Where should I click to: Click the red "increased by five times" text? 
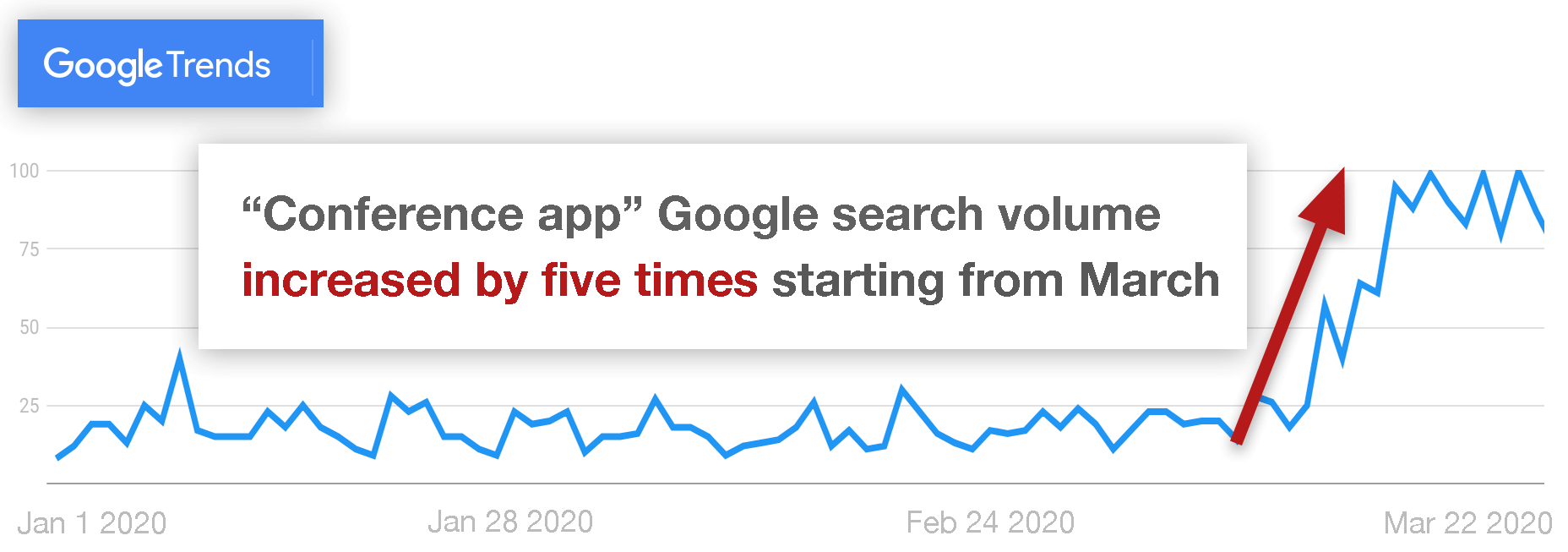tap(499, 281)
